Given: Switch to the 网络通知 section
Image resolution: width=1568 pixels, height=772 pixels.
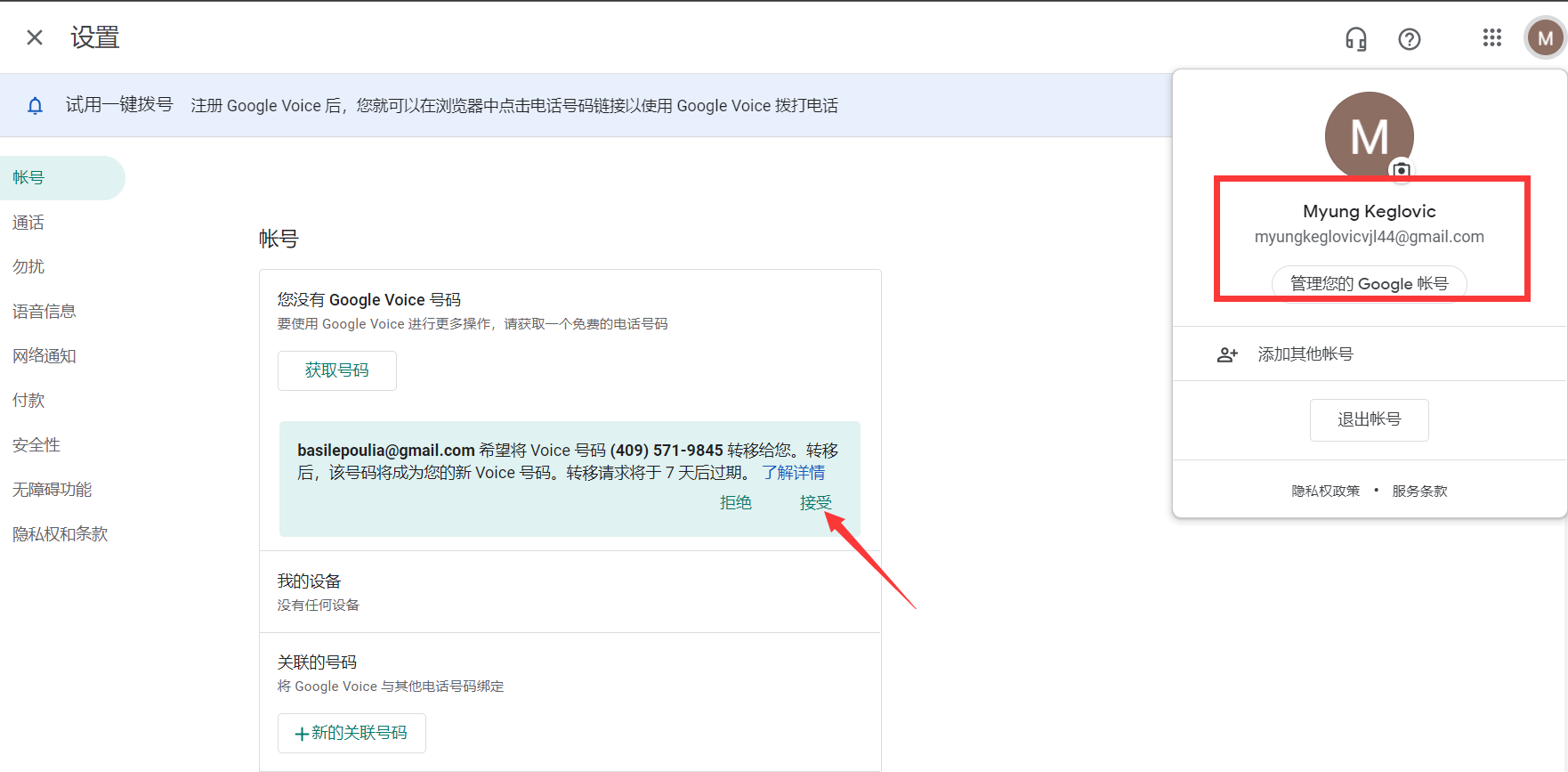Looking at the screenshot, I should [44, 356].
